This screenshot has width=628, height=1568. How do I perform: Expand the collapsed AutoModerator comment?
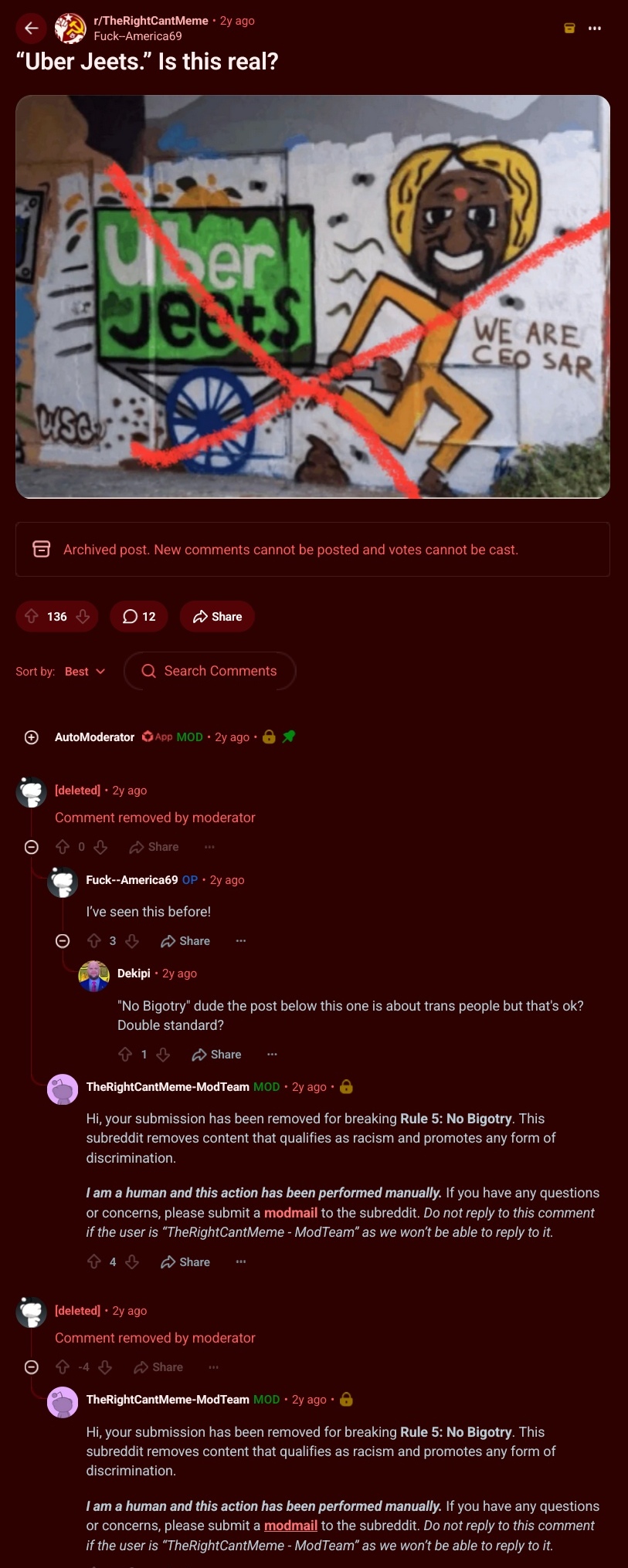click(32, 737)
